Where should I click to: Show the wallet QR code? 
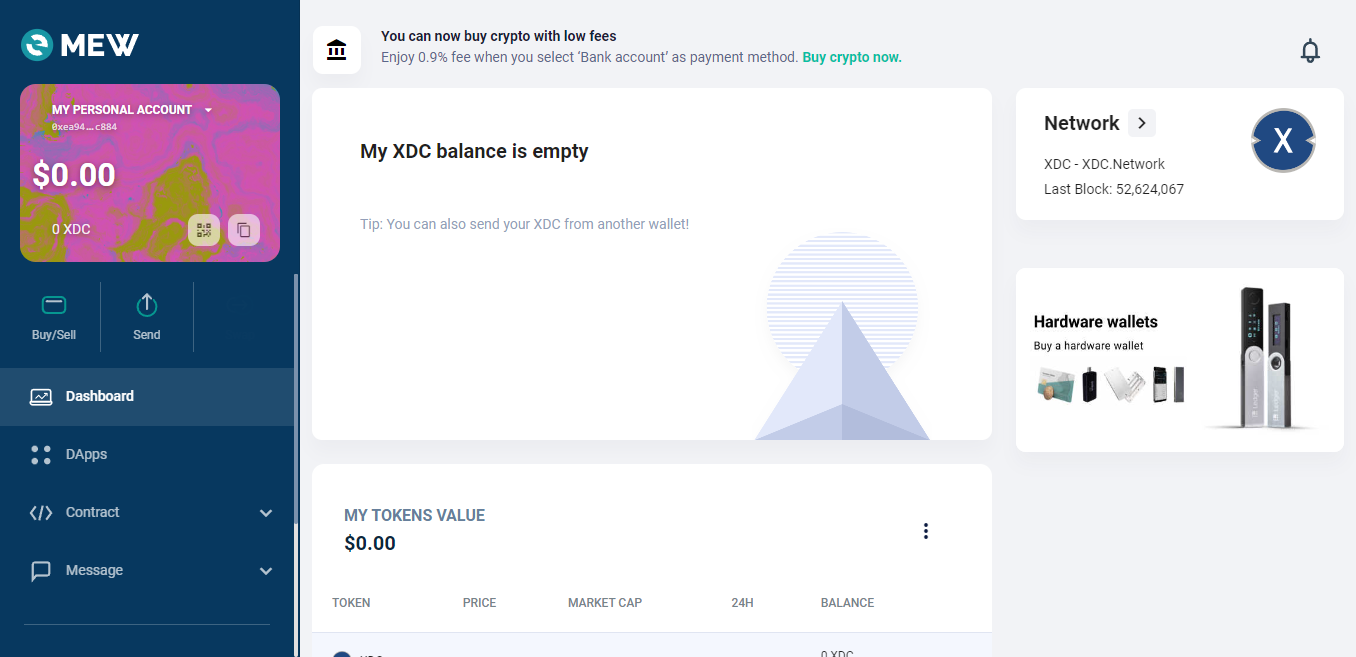[204, 230]
